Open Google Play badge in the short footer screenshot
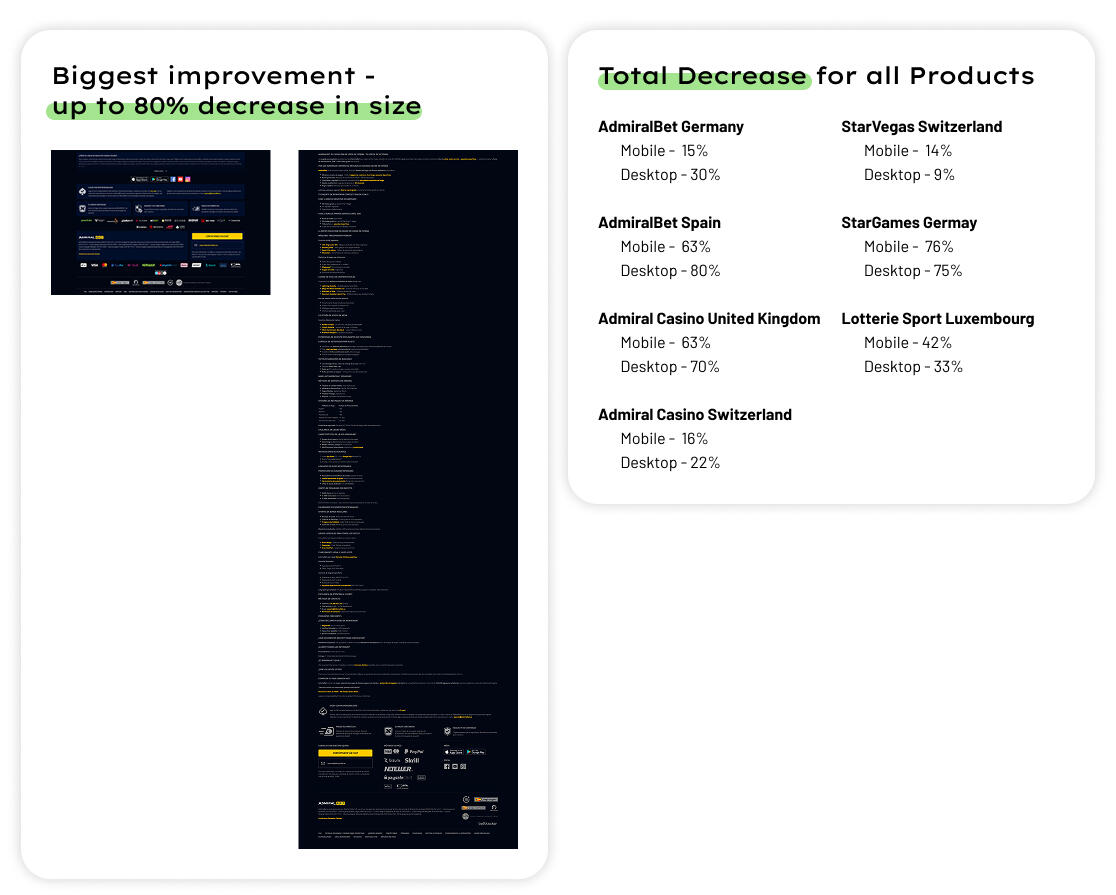Image resolution: width=1116 pixels, height=895 pixels. tap(159, 179)
